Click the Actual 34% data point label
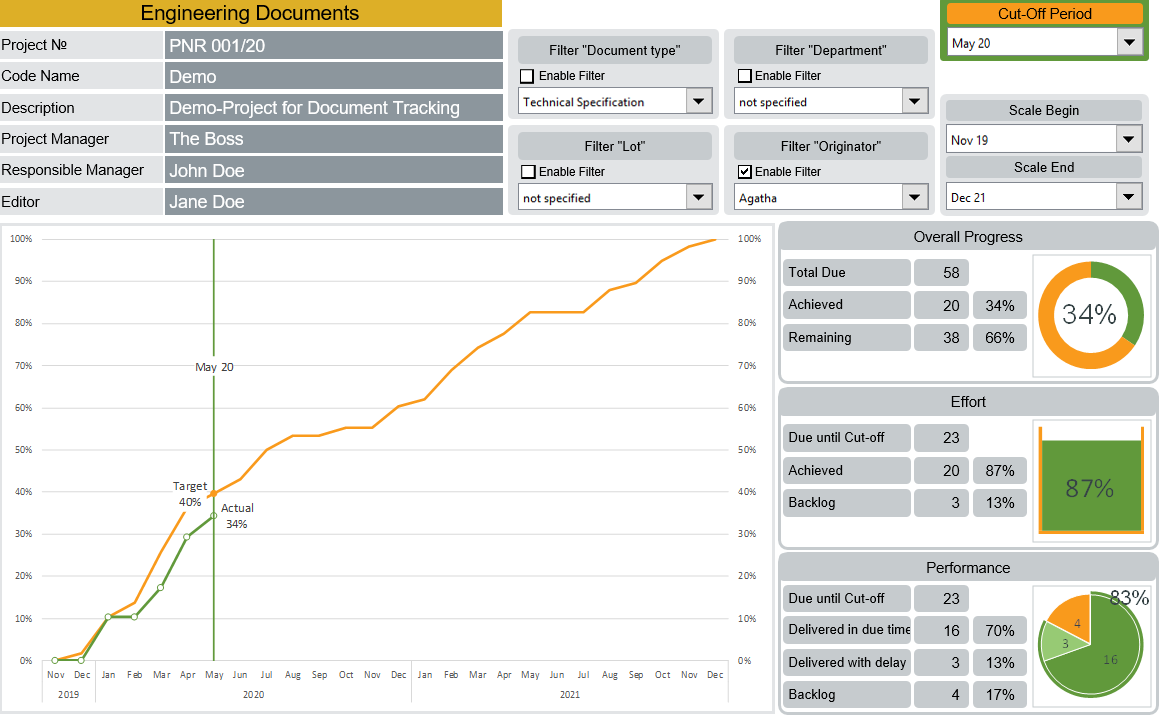 pos(237,515)
